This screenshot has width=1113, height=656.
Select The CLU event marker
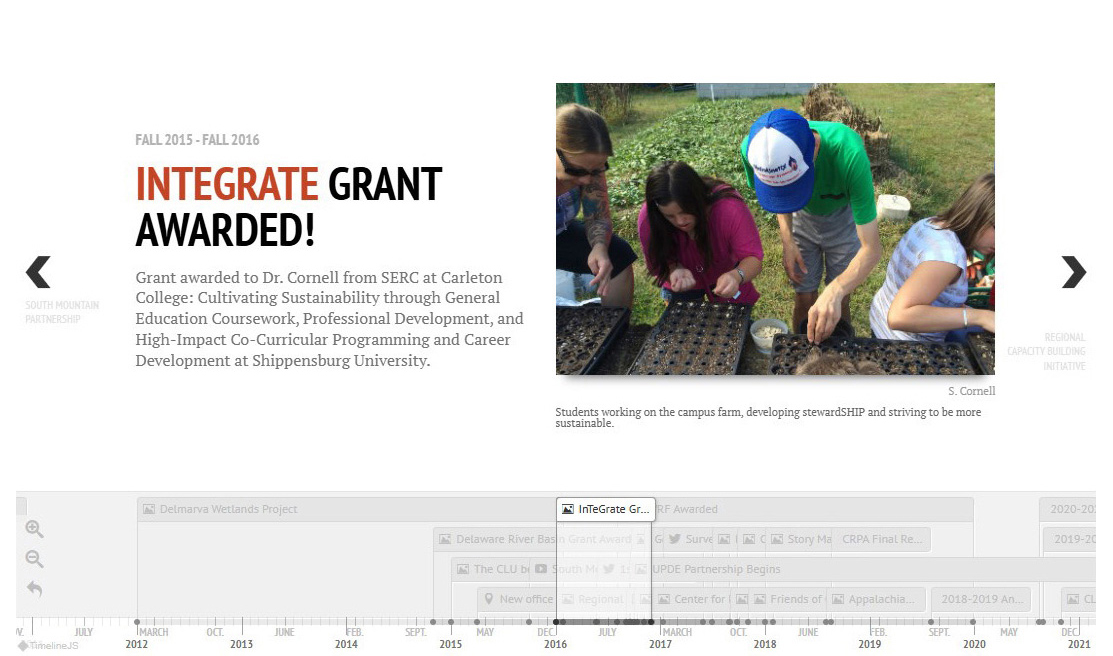[x=493, y=569]
